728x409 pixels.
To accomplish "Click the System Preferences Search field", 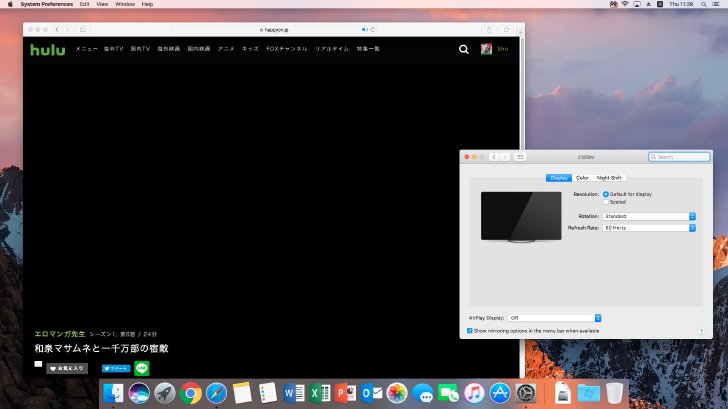I will (x=679, y=157).
